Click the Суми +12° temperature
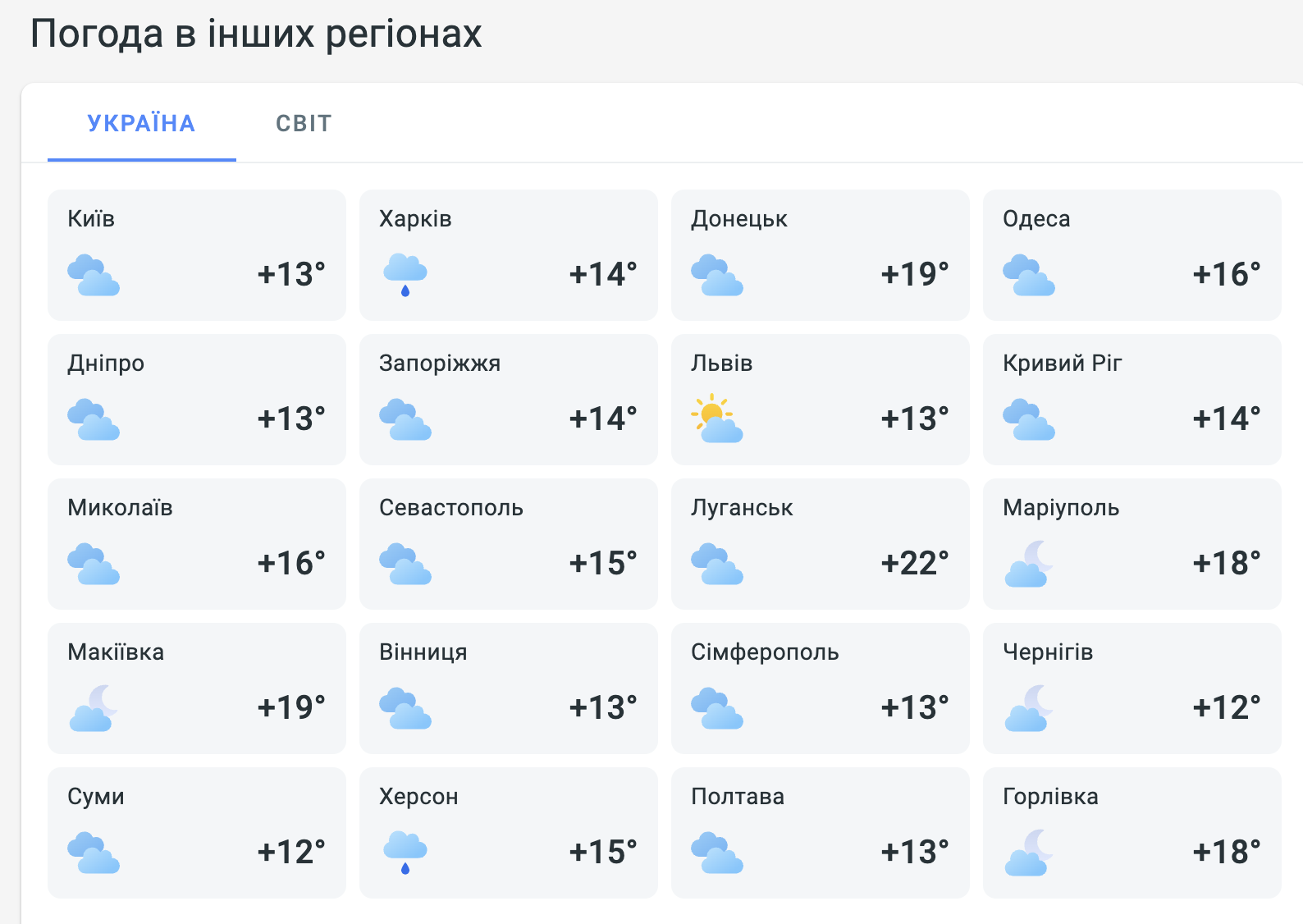1303x924 pixels. [291, 852]
